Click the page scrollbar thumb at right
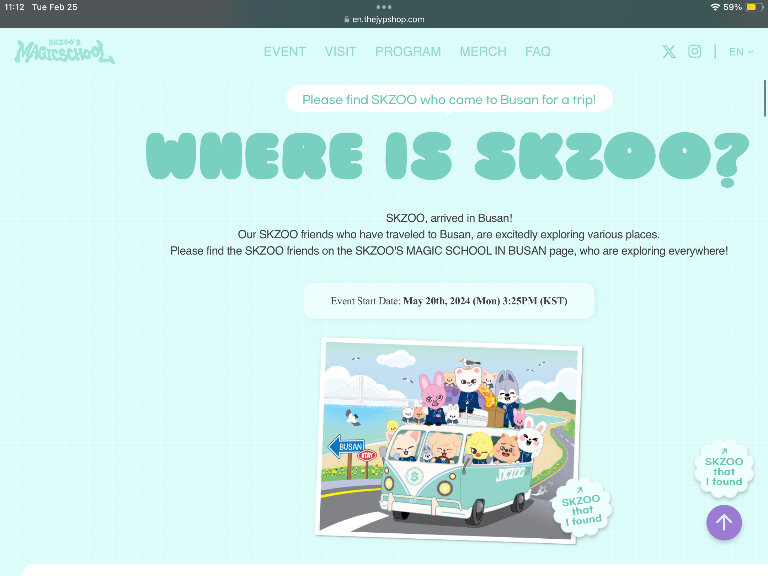 (765, 98)
